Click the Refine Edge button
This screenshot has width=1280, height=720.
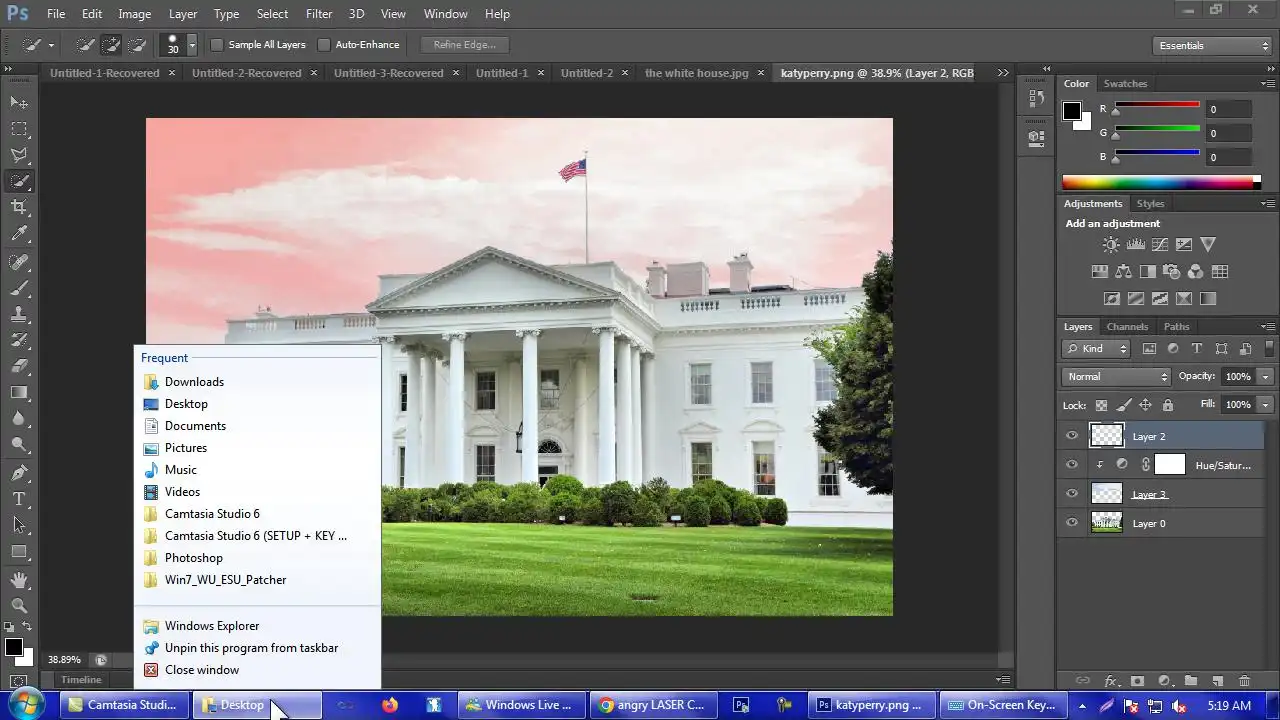click(x=465, y=45)
